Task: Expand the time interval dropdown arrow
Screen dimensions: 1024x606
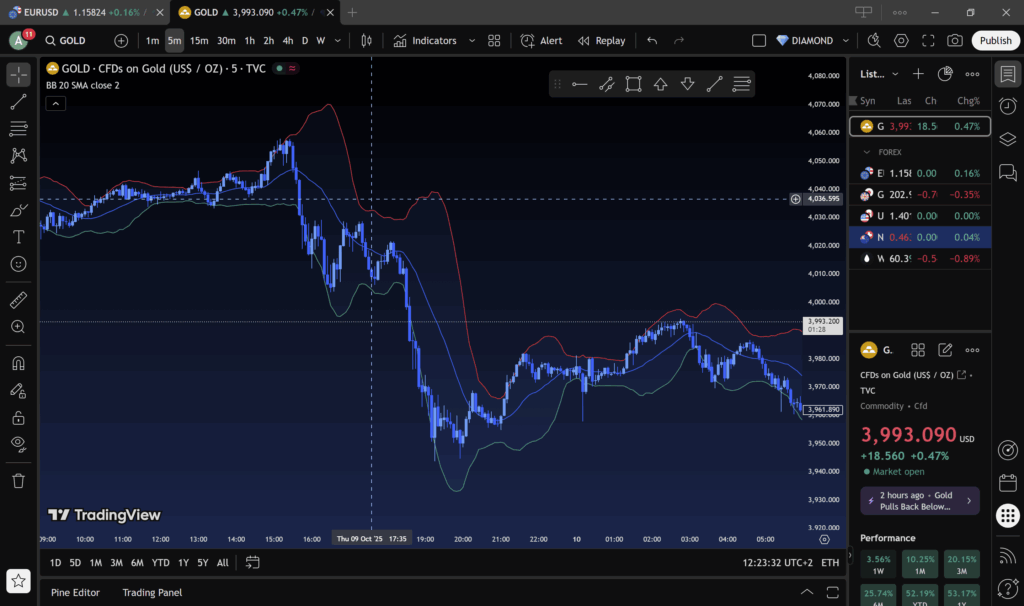Action: (338, 41)
